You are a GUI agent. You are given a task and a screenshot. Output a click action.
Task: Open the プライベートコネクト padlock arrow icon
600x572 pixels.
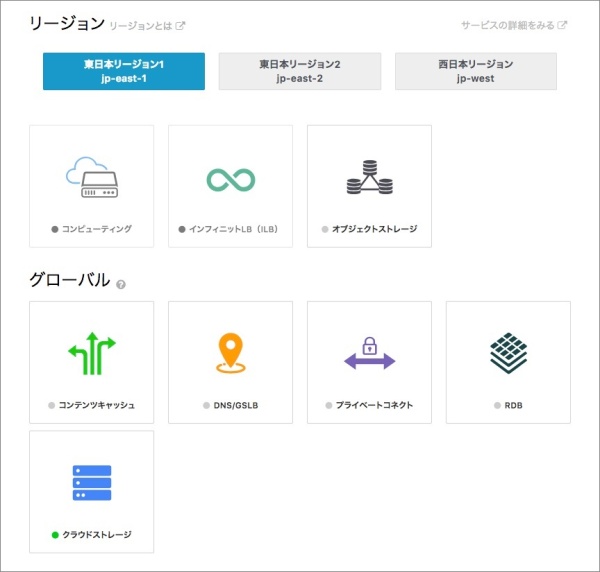click(369, 354)
